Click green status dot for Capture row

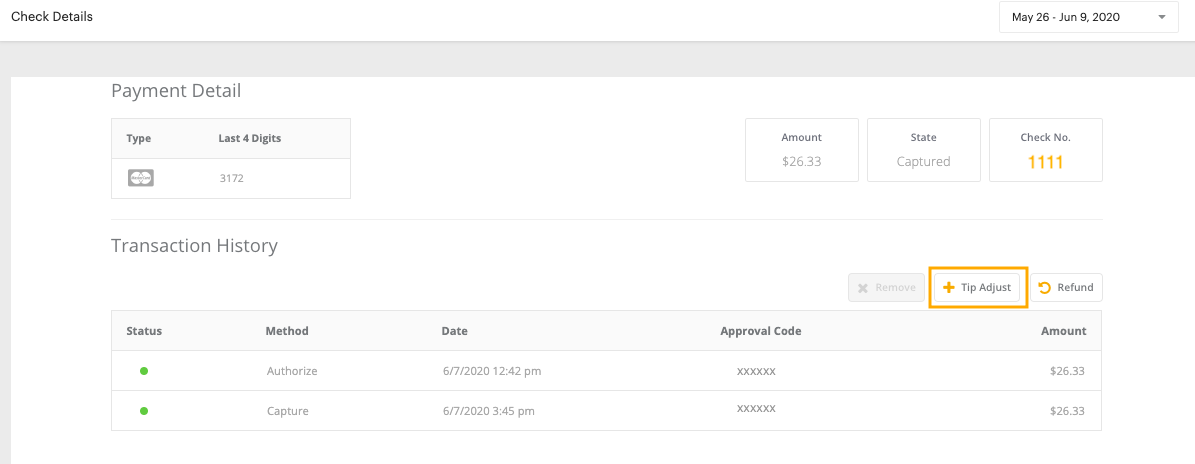tap(144, 411)
